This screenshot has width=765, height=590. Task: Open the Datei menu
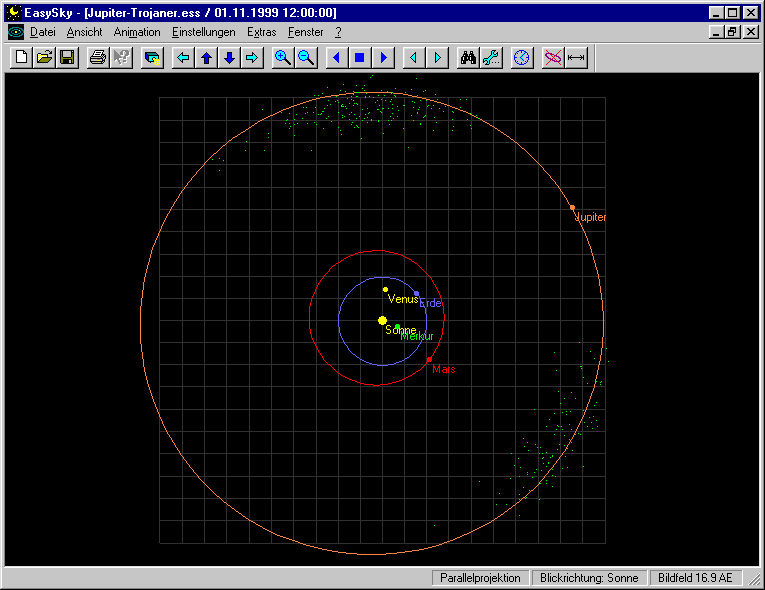pyautogui.click(x=42, y=32)
